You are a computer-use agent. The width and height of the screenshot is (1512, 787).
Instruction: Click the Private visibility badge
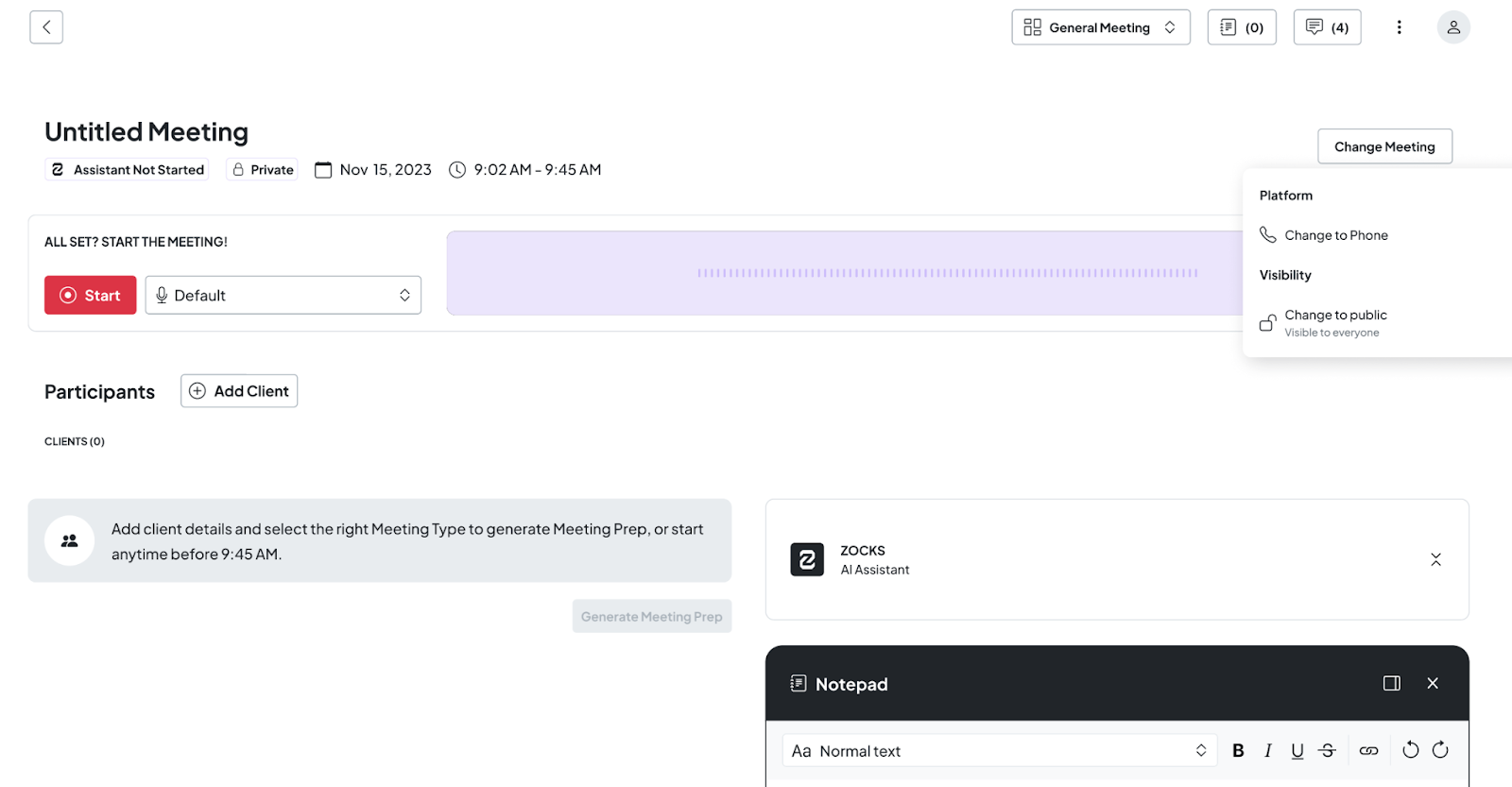pyautogui.click(x=263, y=170)
